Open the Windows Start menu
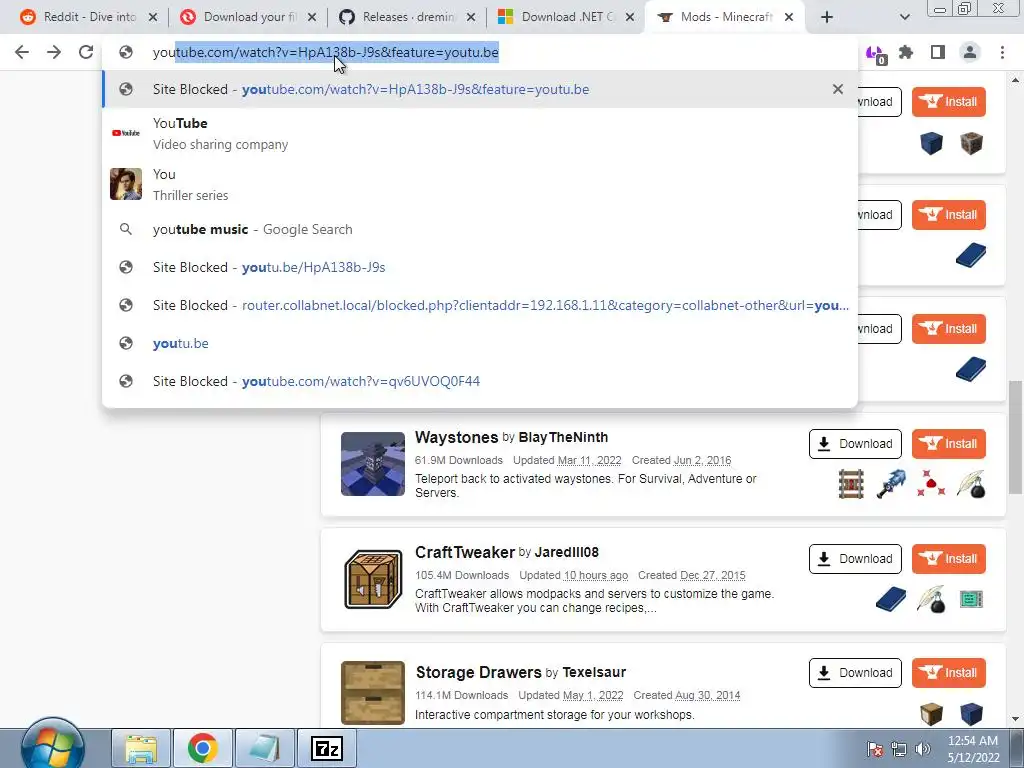Screen dimensions: 1024x768 [52, 746]
